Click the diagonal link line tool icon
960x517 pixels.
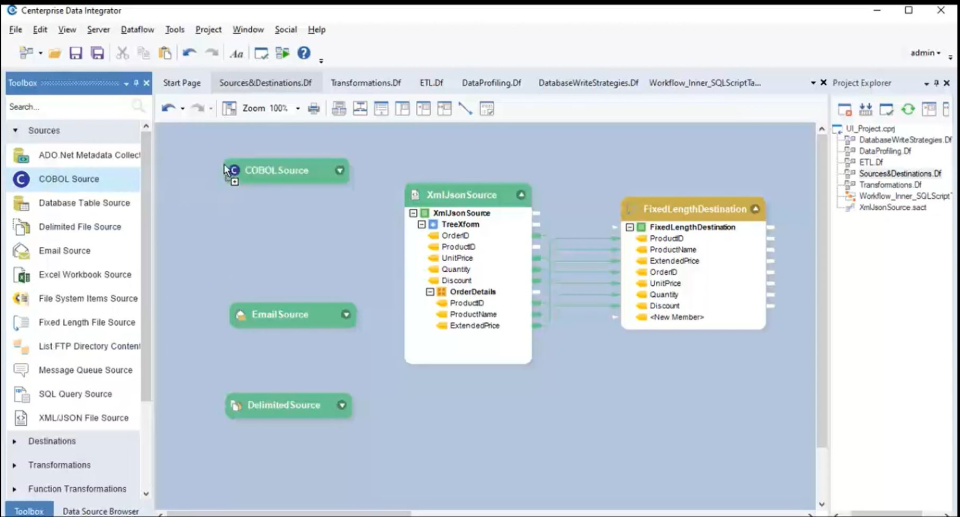[x=465, y=109]
